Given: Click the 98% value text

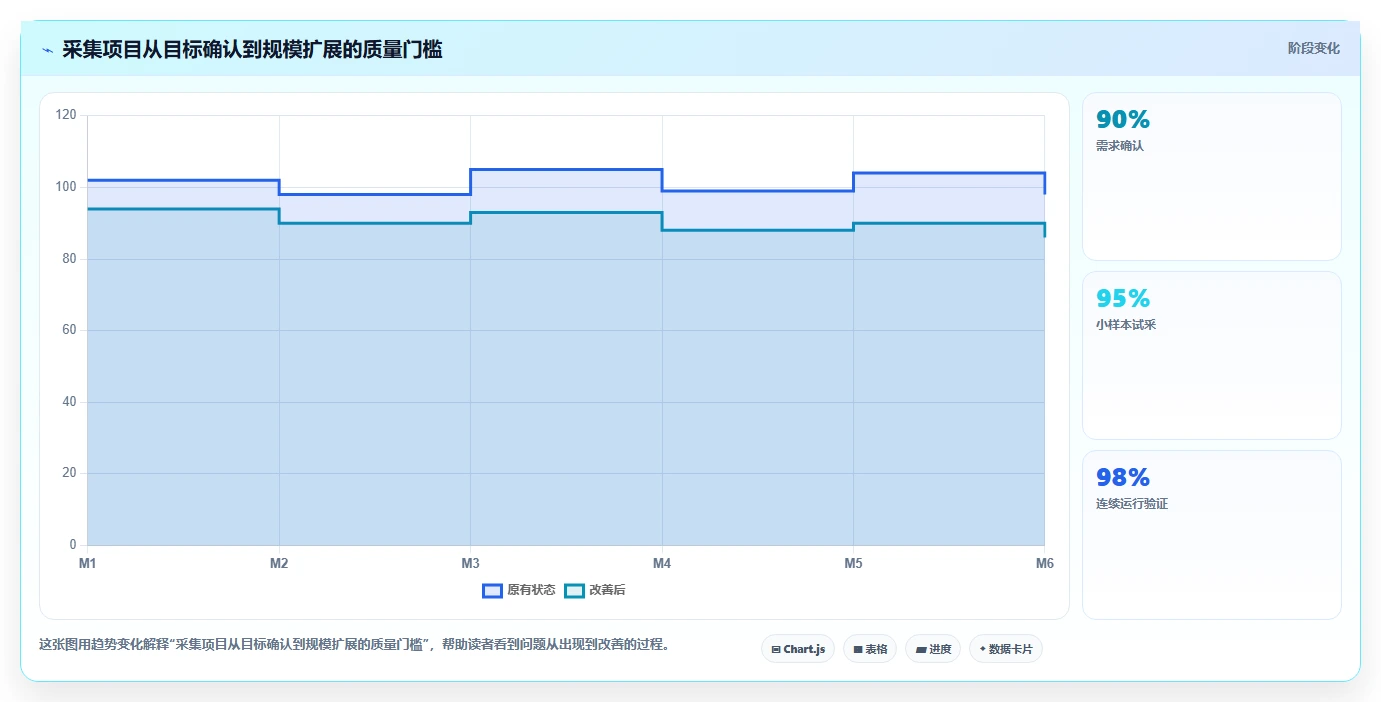Looking at the screenshot, I should (x=1123, y=477).
